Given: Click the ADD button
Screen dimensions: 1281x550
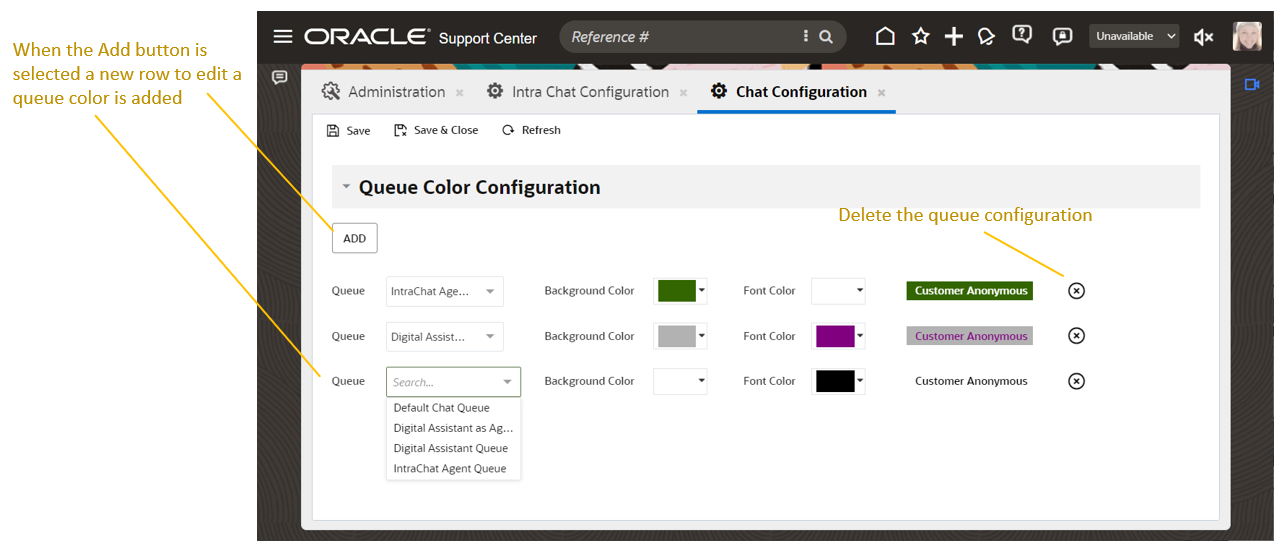Looking at the screenshot, I should 355,238.
